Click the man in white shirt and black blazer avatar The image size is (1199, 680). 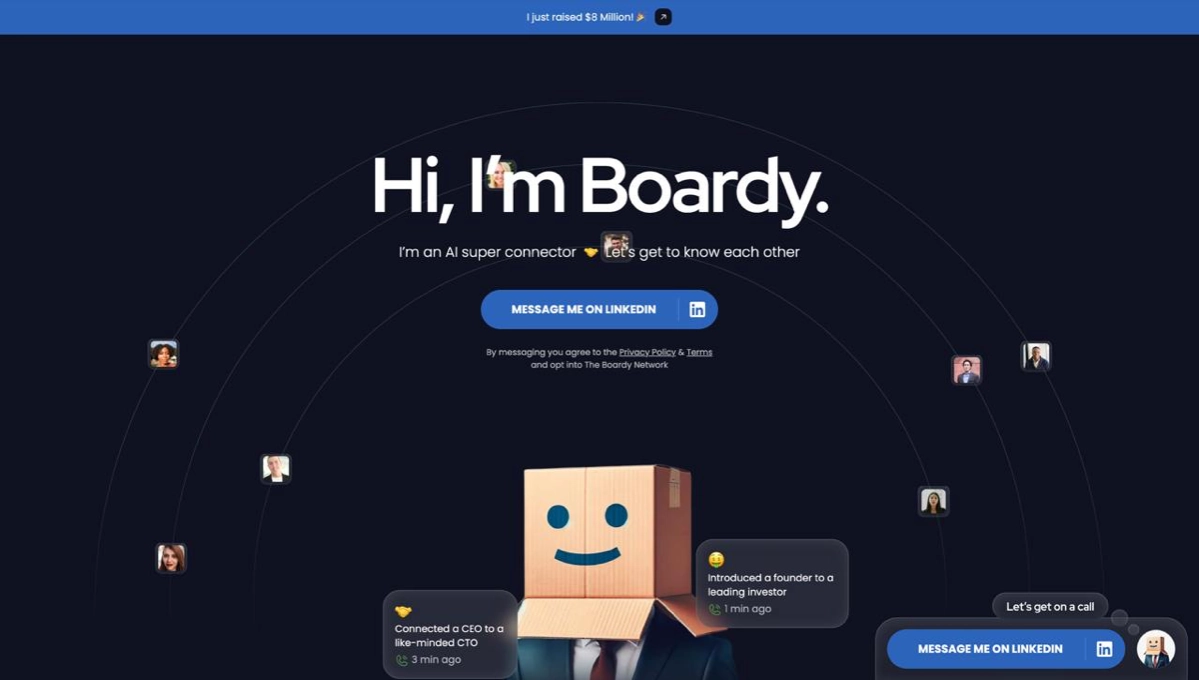(275, 468)
